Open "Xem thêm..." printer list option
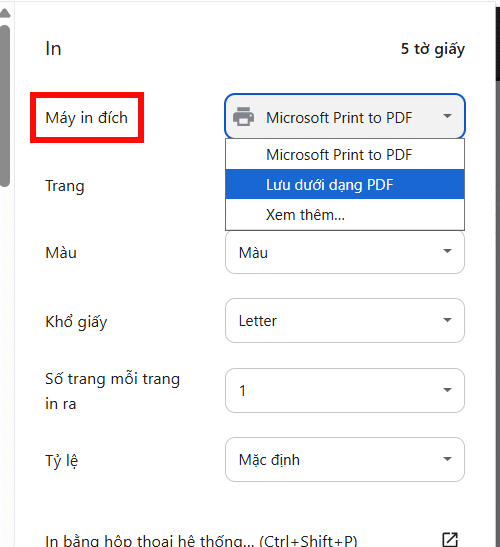500x547 pixels. 345,215
